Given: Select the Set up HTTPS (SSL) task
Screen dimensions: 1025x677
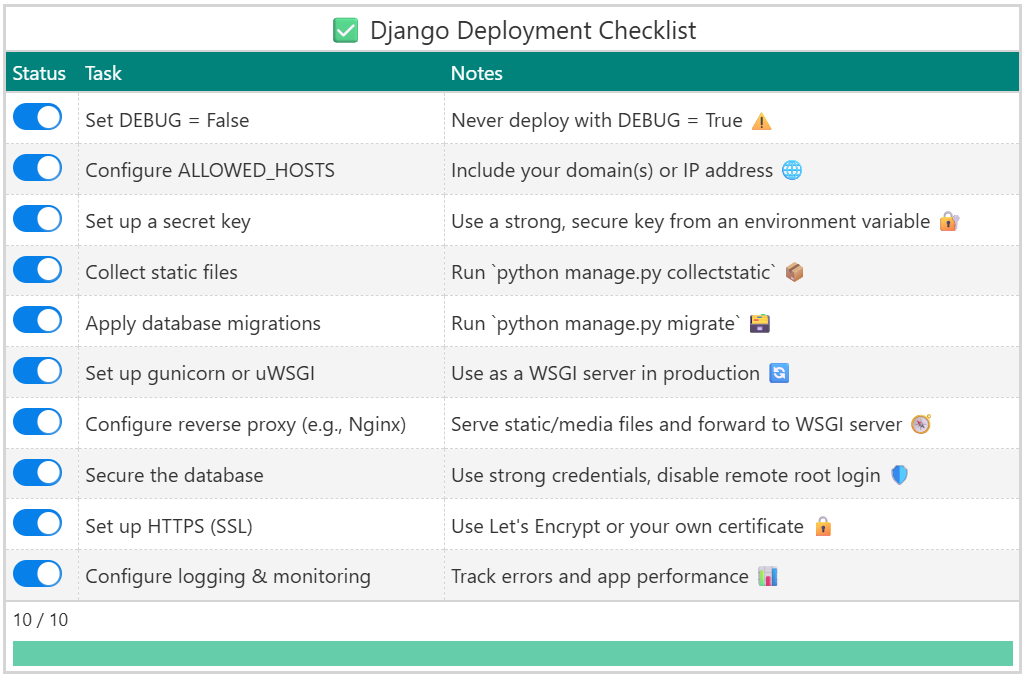Looking at the screenshot, I should (169, 526).
